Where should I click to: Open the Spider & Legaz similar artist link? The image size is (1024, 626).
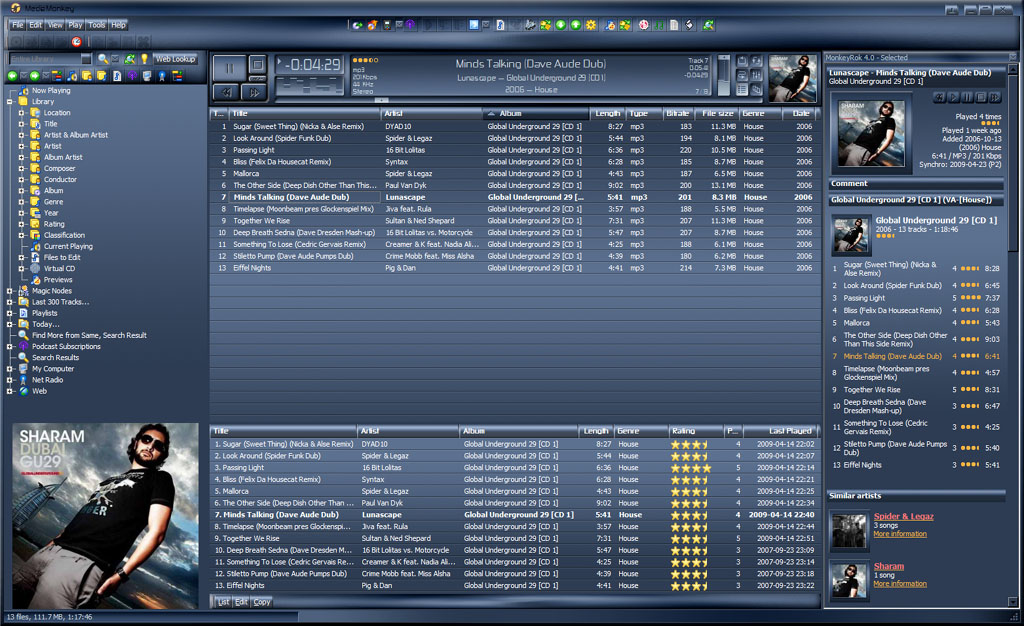(903, 516)
